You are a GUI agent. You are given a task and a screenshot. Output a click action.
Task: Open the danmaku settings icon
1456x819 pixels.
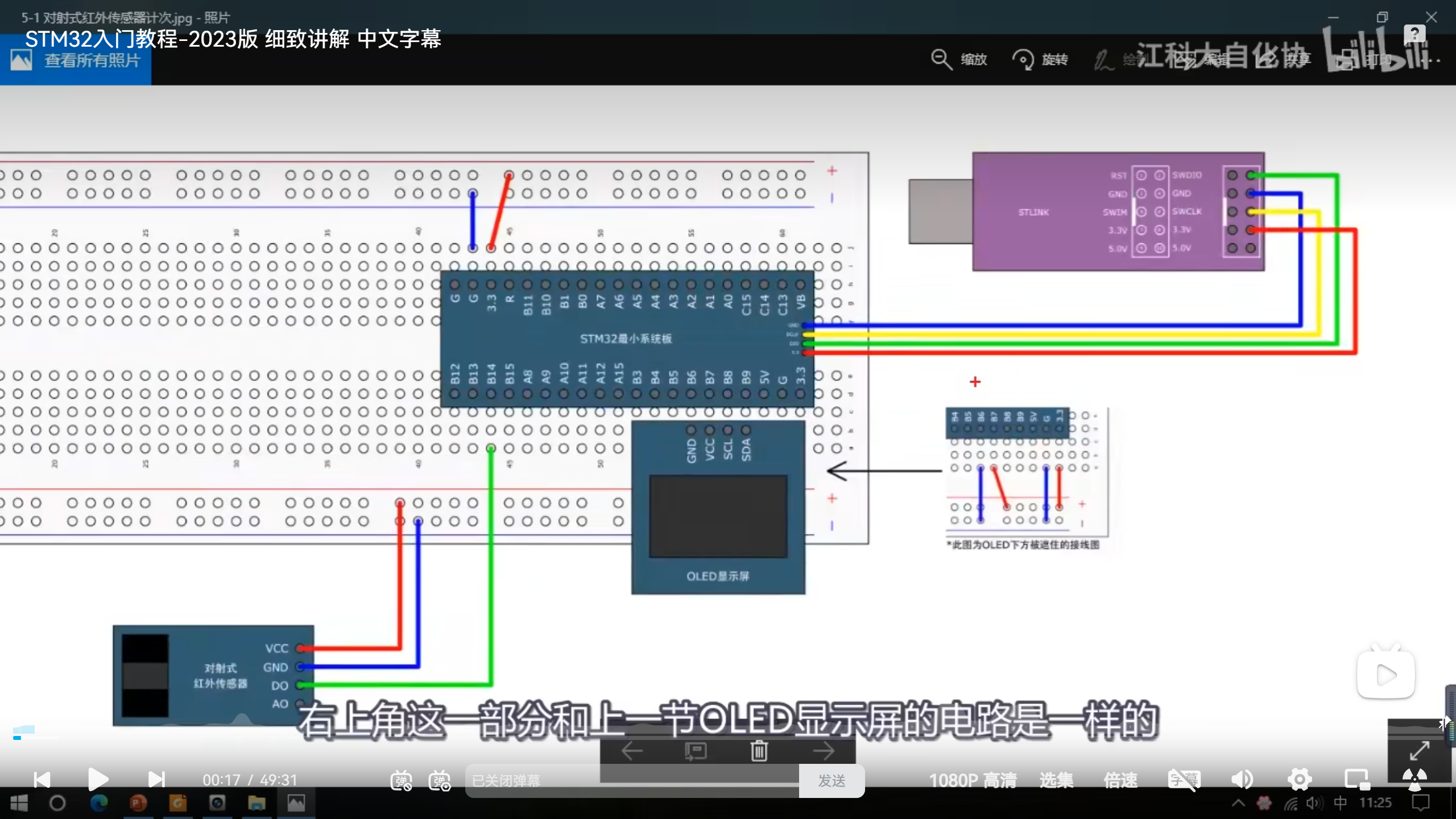pos(440,780)
